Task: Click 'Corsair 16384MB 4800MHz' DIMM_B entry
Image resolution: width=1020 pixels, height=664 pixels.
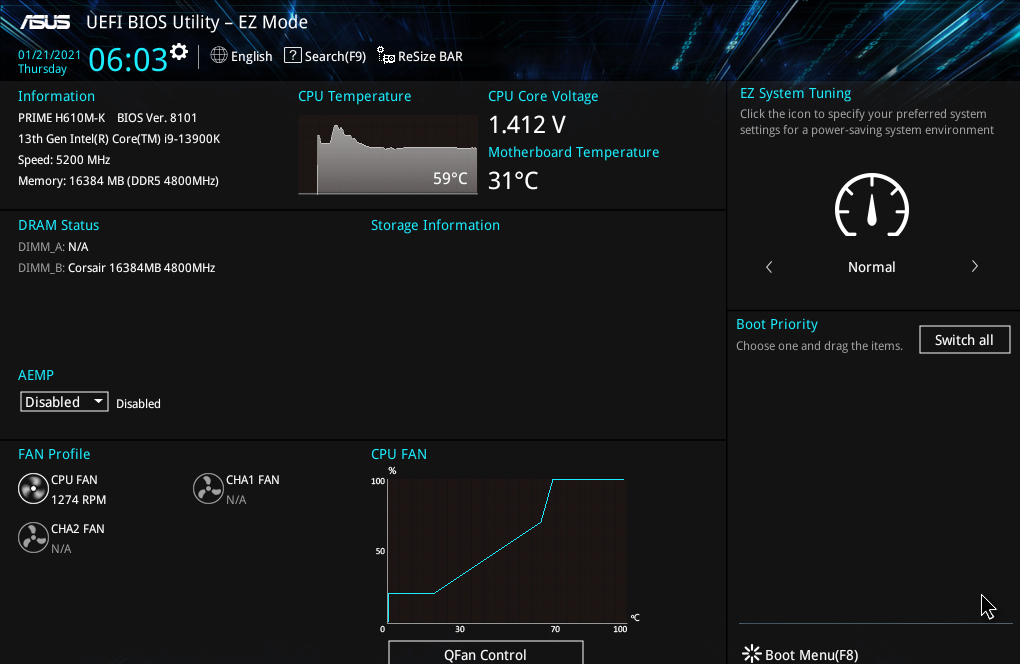Action: (141, 267)
